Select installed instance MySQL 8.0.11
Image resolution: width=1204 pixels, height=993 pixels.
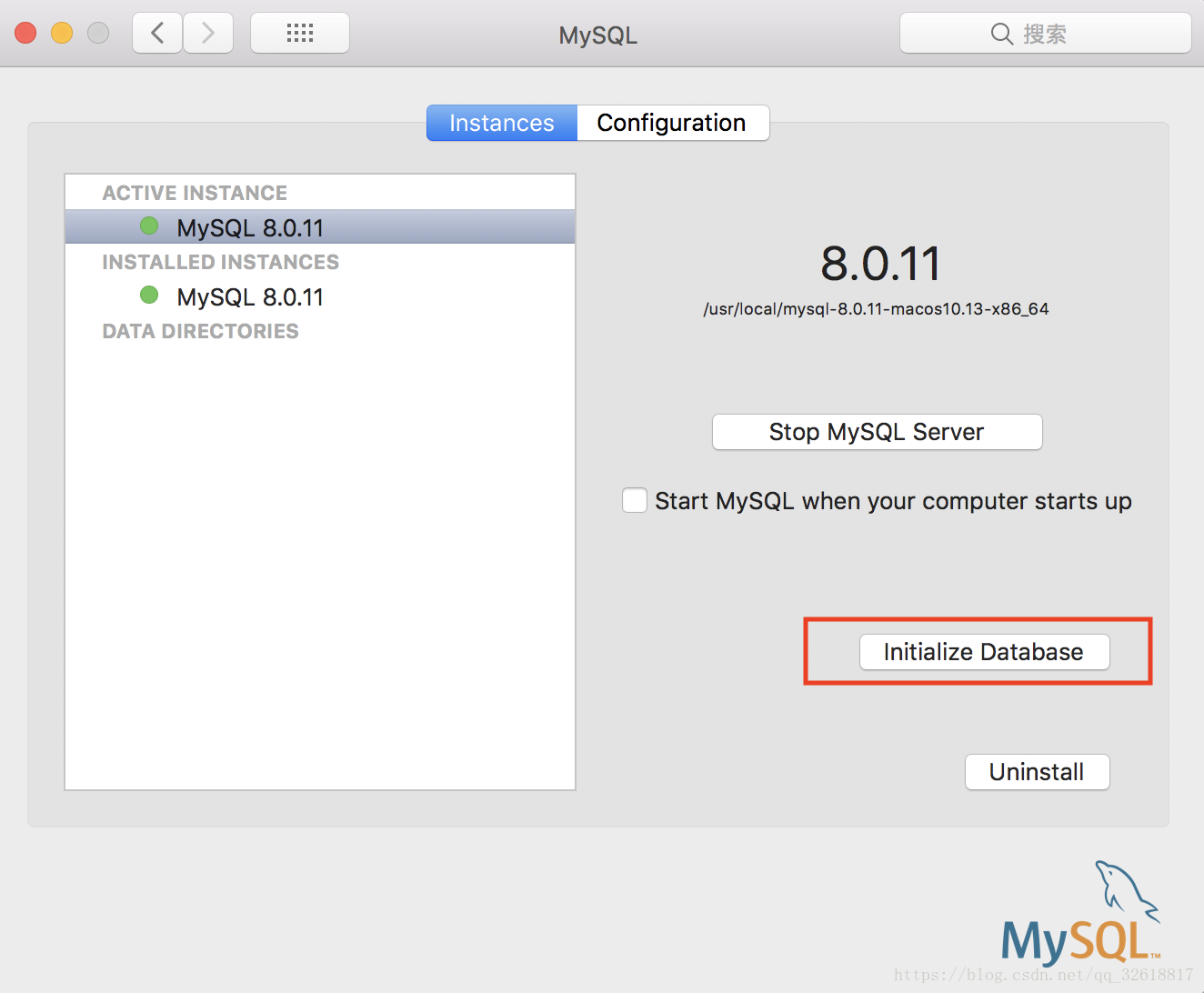pyautogui.click(x=320, y=296)
